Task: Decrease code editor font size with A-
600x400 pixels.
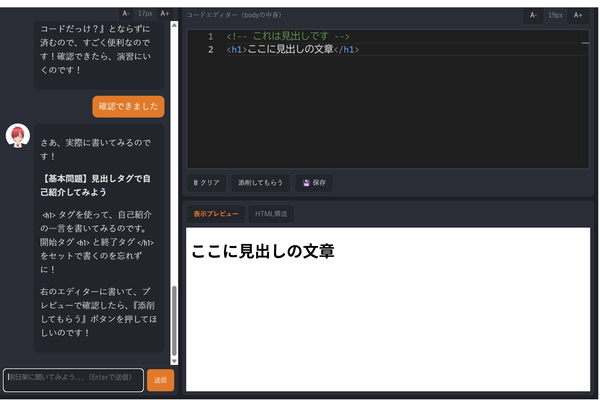Action: 533,15
